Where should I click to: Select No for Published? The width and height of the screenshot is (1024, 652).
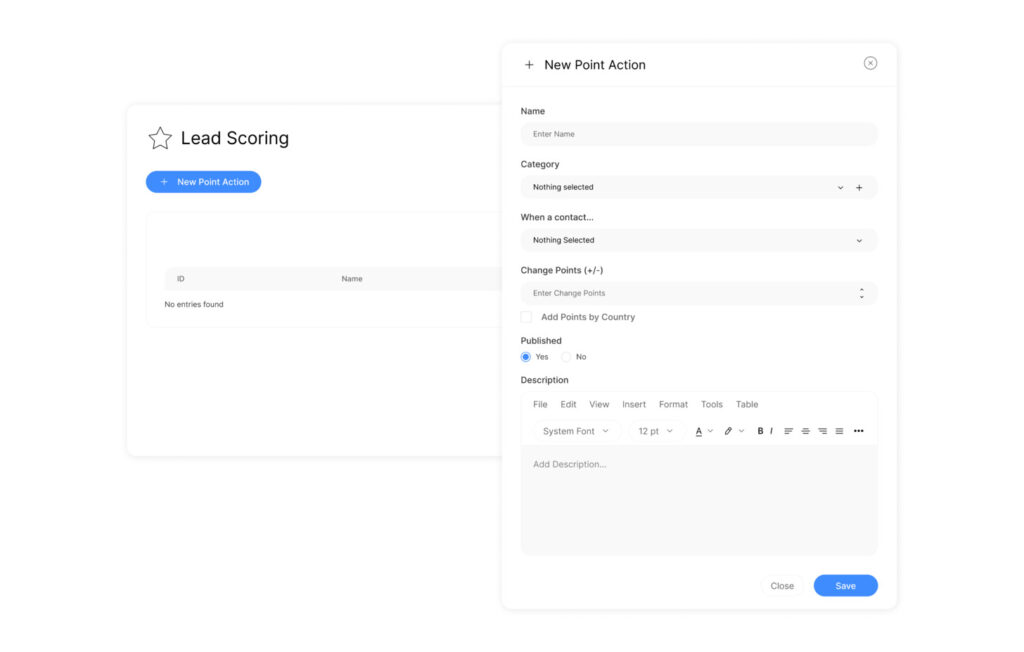[x=566, y=357]
